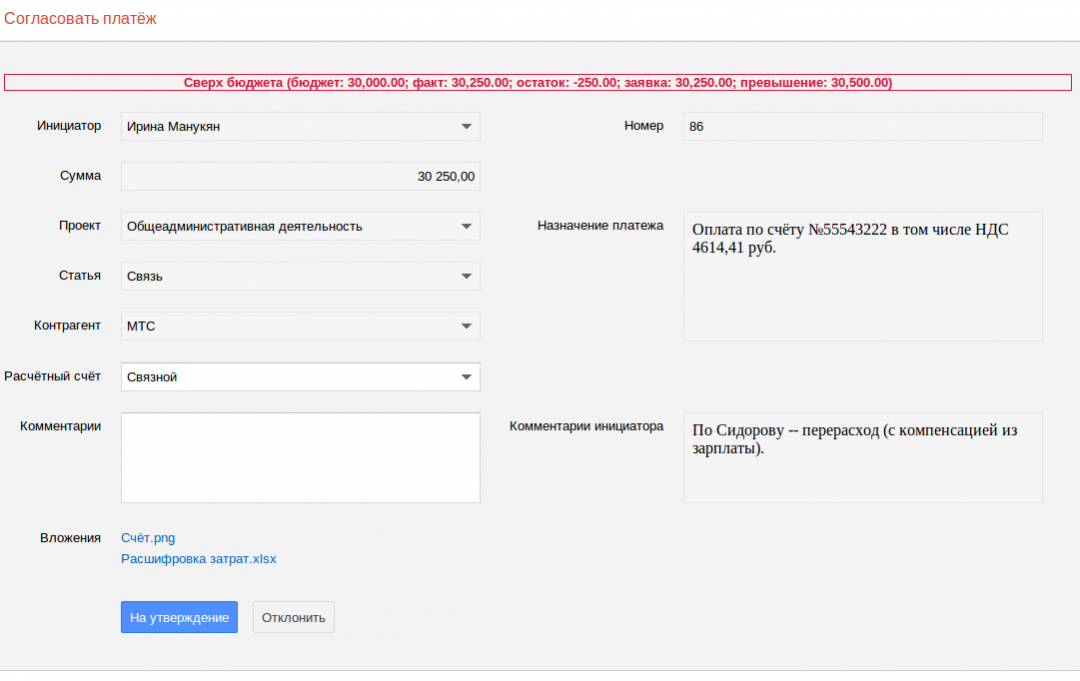The image size is (1080, 681).
Task: Click the Комментарии инициатора label
Action: [x=586, y=426]
